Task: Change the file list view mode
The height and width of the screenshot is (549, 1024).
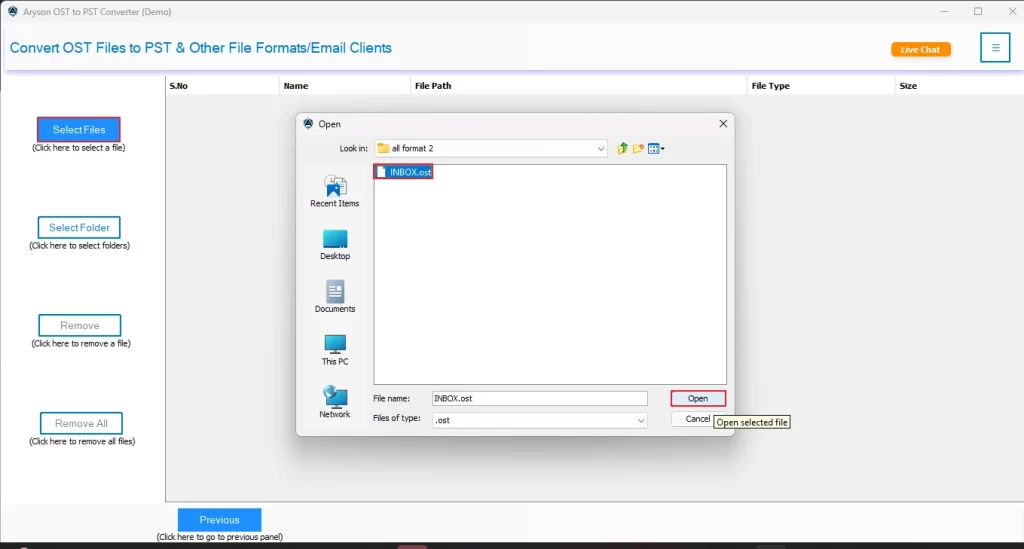Action: tap(656, 149)
